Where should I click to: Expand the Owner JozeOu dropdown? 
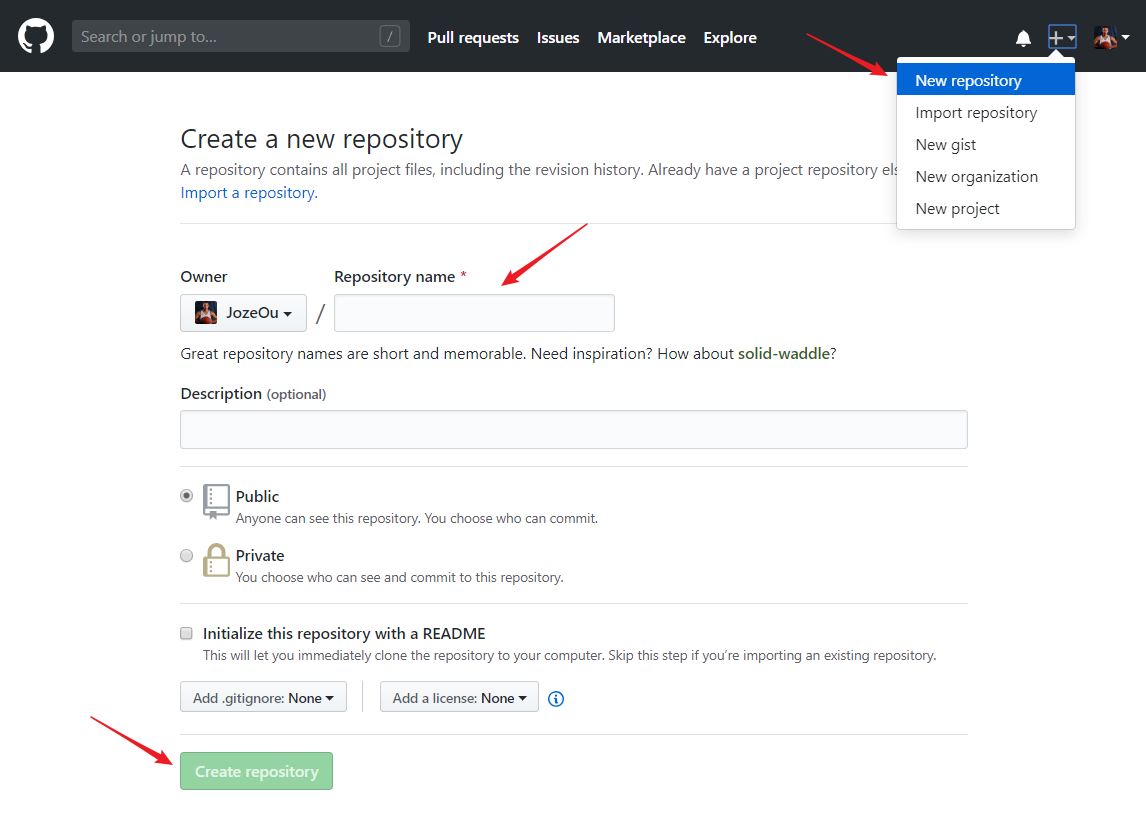coord(243,313)
